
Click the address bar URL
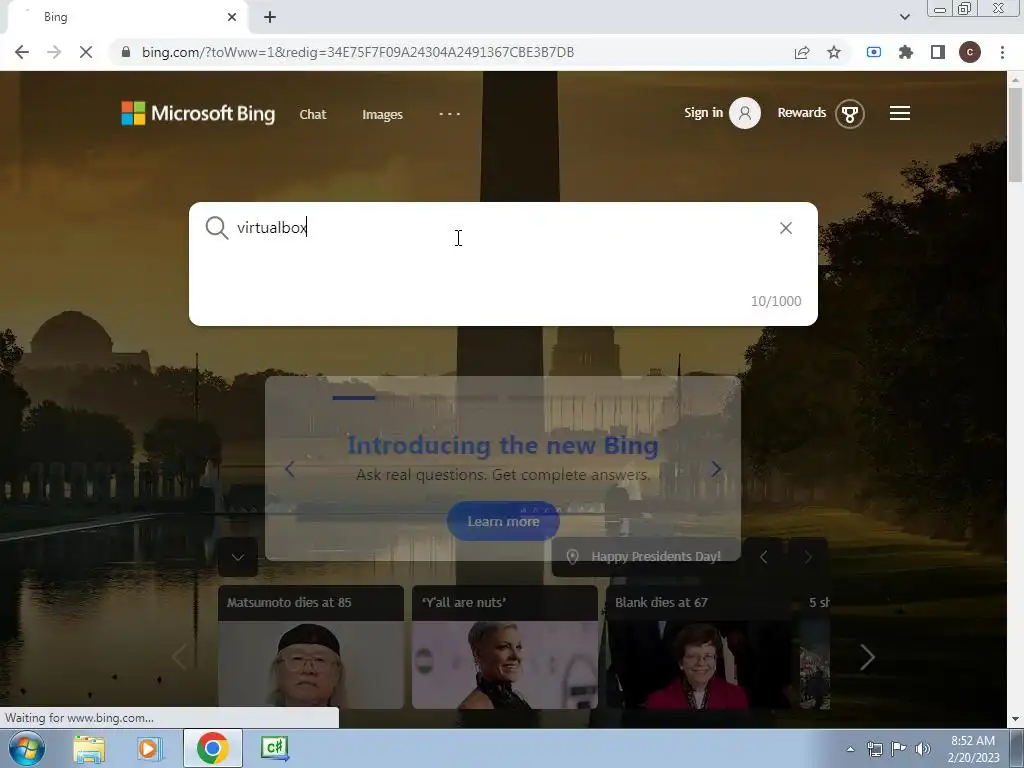coord(358,52)
